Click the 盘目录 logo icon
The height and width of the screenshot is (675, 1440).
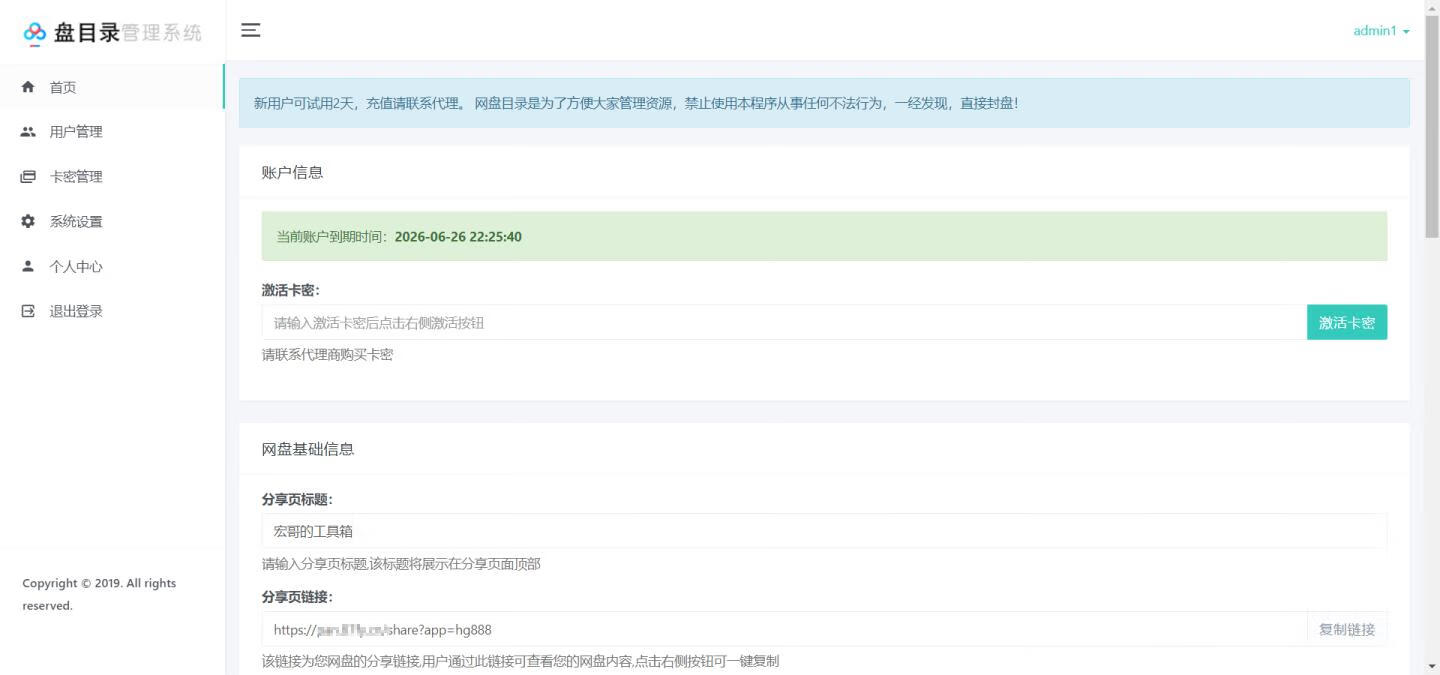pos(35,31)
